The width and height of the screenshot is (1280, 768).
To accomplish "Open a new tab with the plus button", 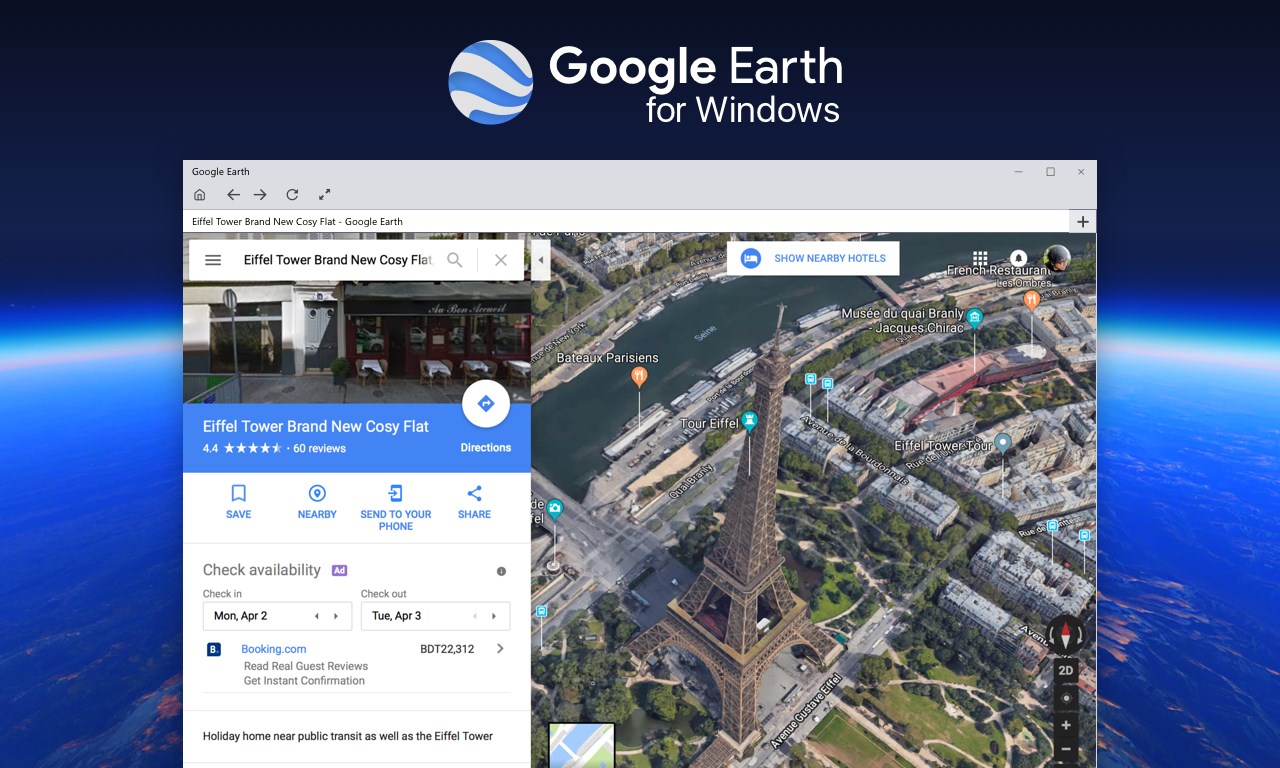I will coord(1082,222).
